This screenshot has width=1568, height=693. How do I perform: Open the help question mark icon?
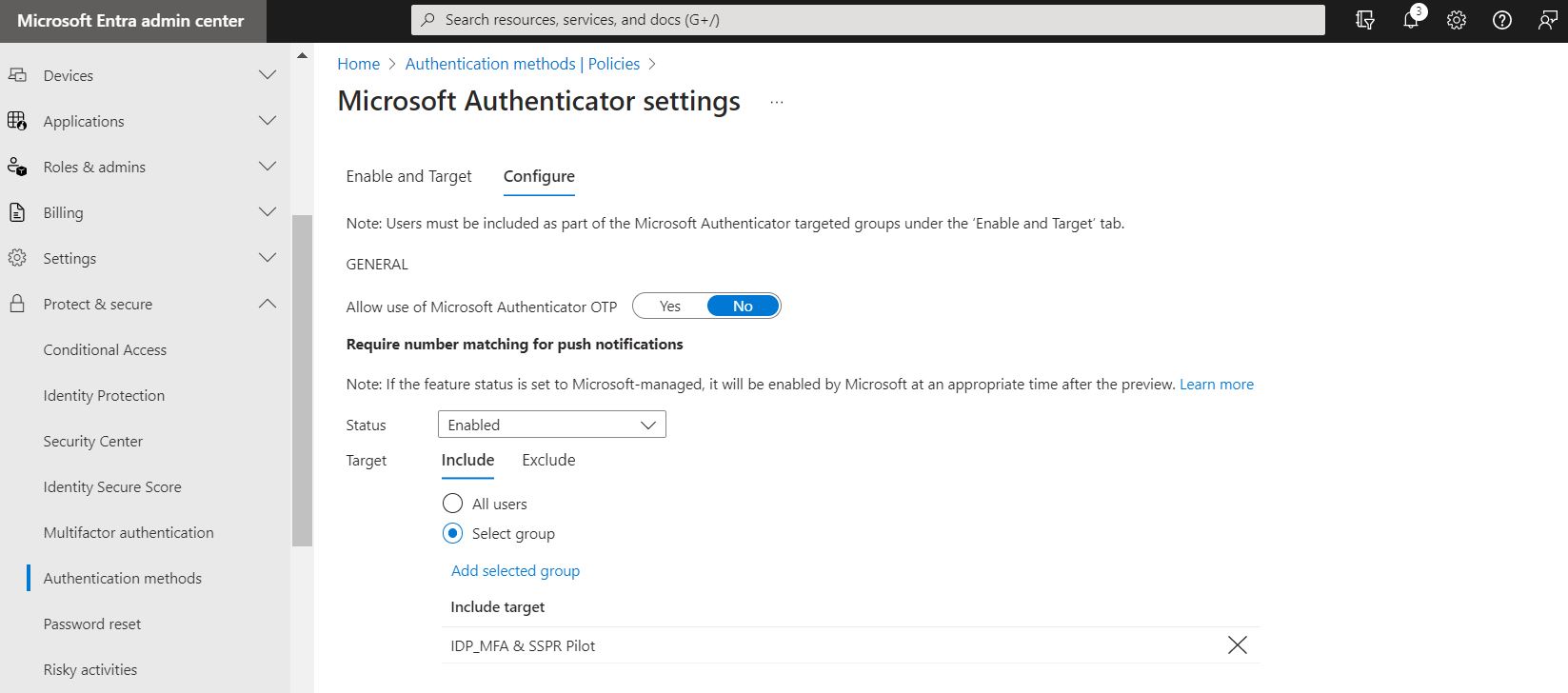pos(1502,20)
